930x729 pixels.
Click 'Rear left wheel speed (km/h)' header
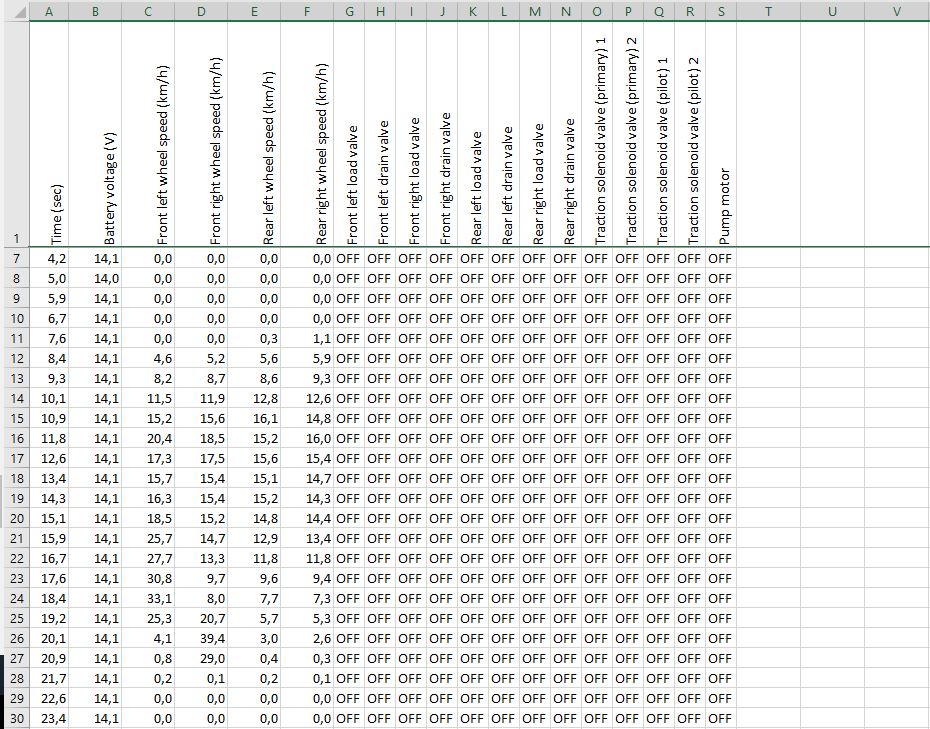254,134
